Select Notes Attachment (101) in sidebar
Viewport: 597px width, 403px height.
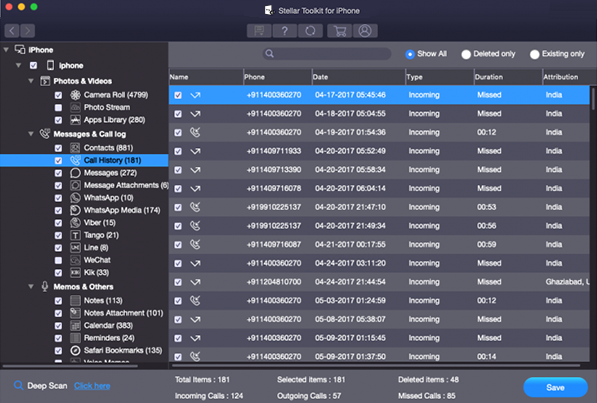pos(123,313)
